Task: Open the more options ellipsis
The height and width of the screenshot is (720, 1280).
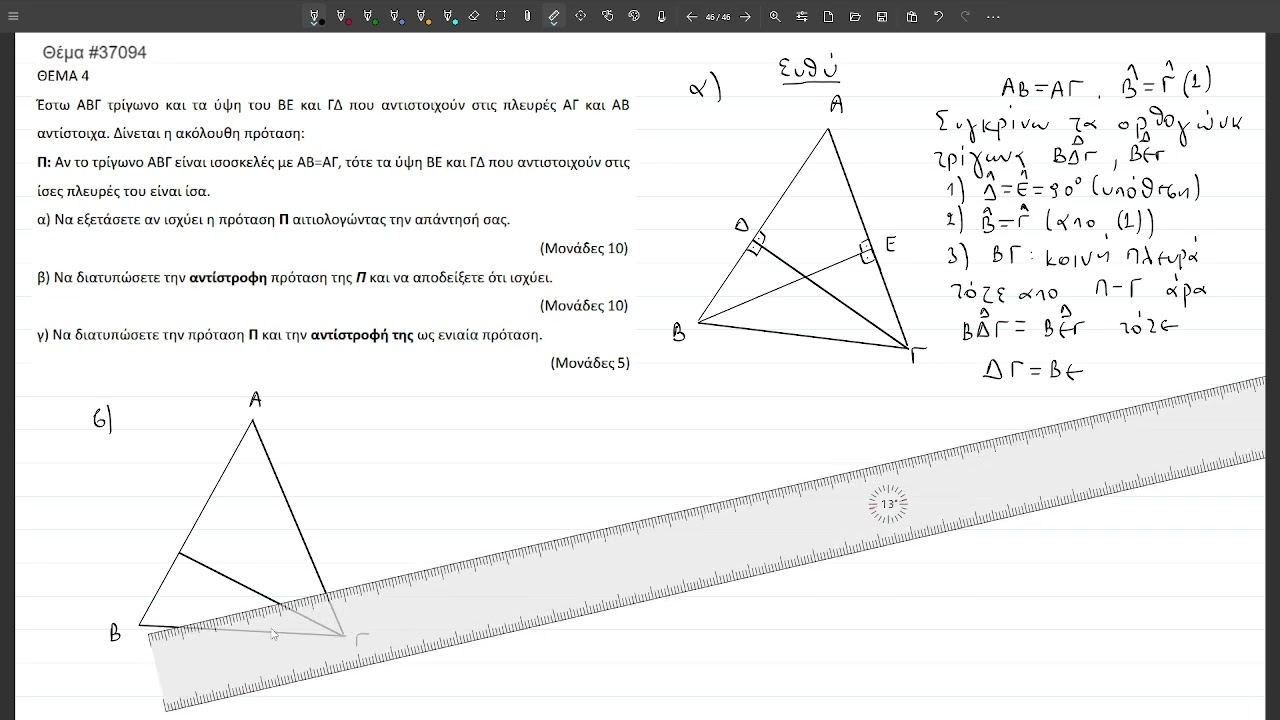Action: point(992,16)
